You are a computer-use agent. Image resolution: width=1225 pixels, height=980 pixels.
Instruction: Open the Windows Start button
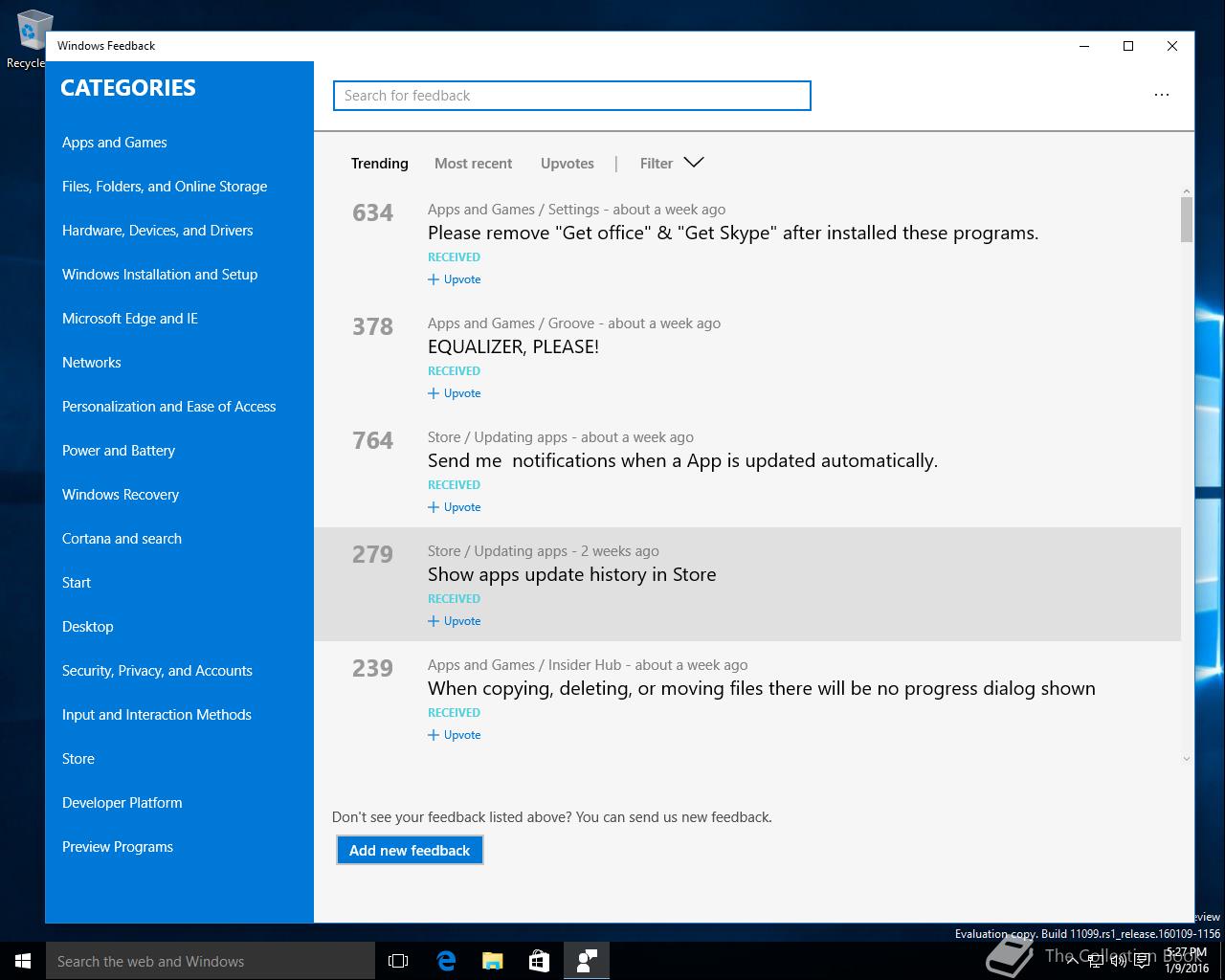[23, 961]
